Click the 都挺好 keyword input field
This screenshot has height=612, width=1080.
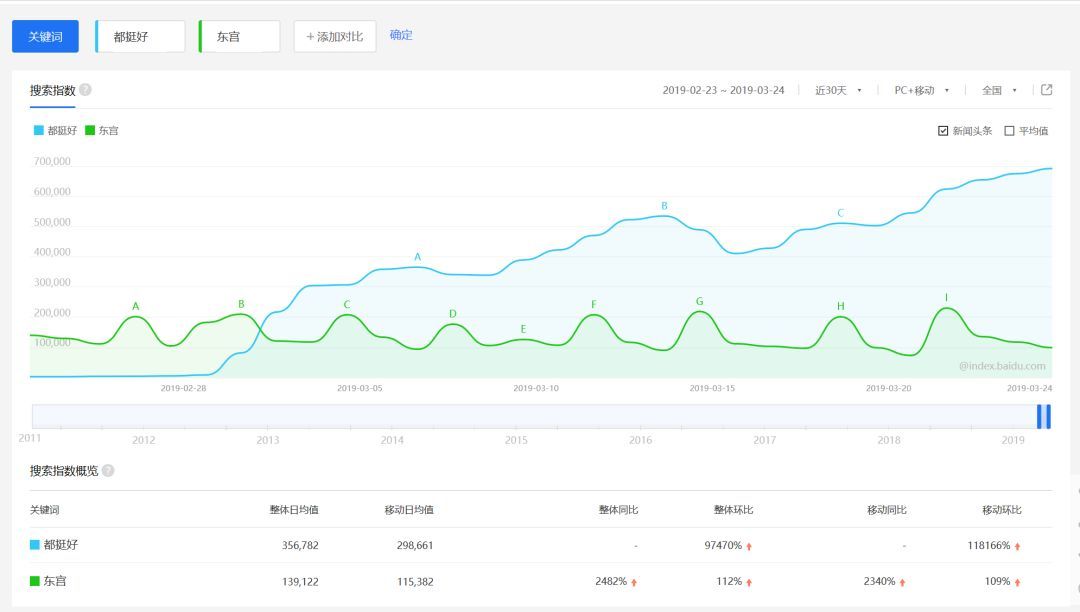pos(141,37)
